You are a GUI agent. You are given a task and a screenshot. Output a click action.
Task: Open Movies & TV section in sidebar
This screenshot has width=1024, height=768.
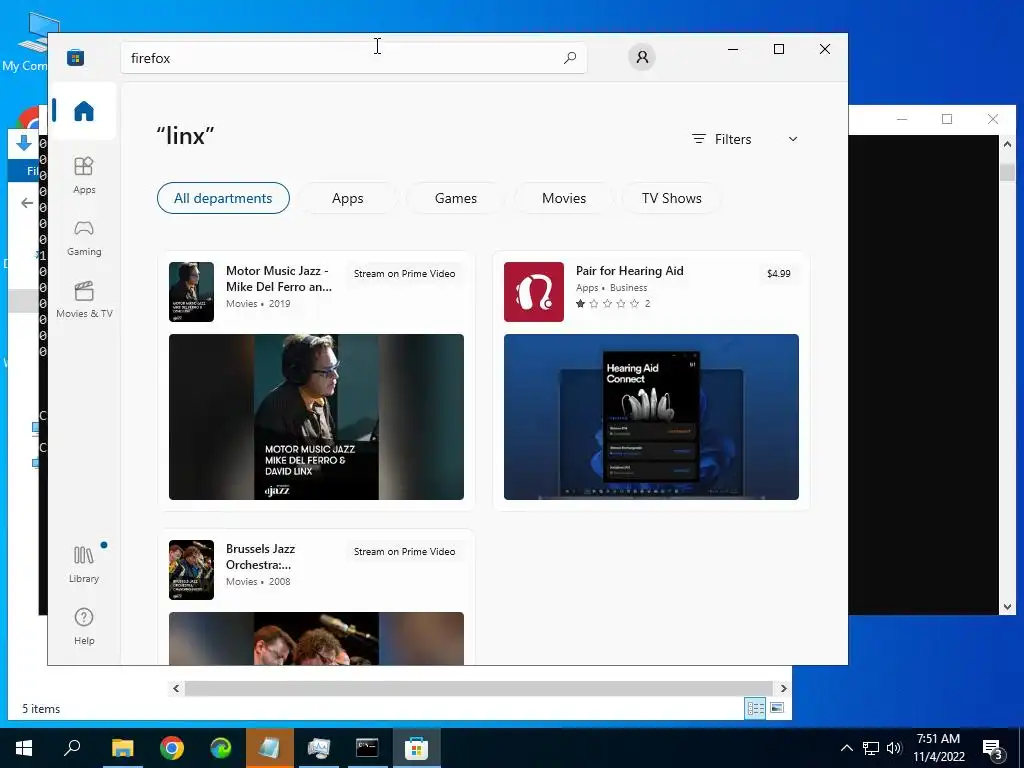pyautogui.click(x=84, y=299)
